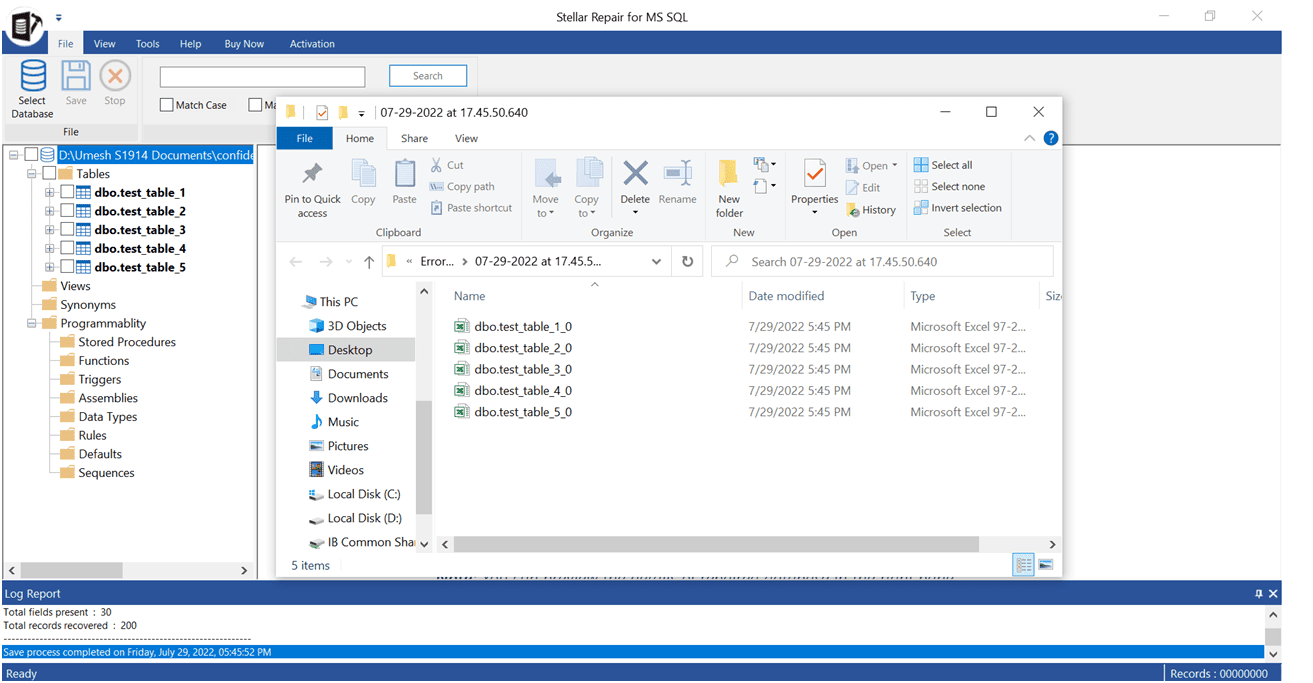1313x683 pixels.
Task: Click the Cut scissors command
Action: pyautogui.click(x=447, y=165)
